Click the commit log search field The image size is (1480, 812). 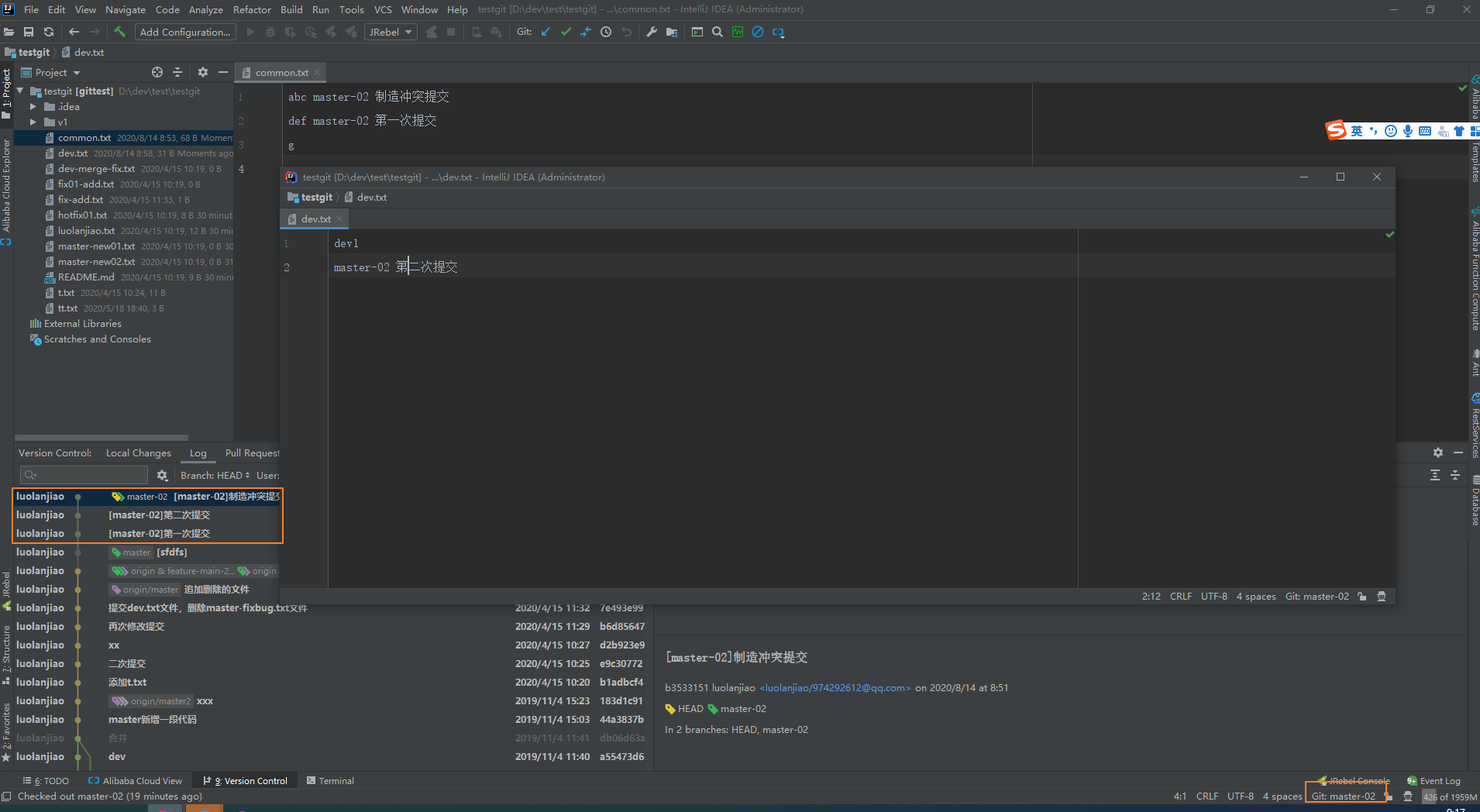[84, 475]
